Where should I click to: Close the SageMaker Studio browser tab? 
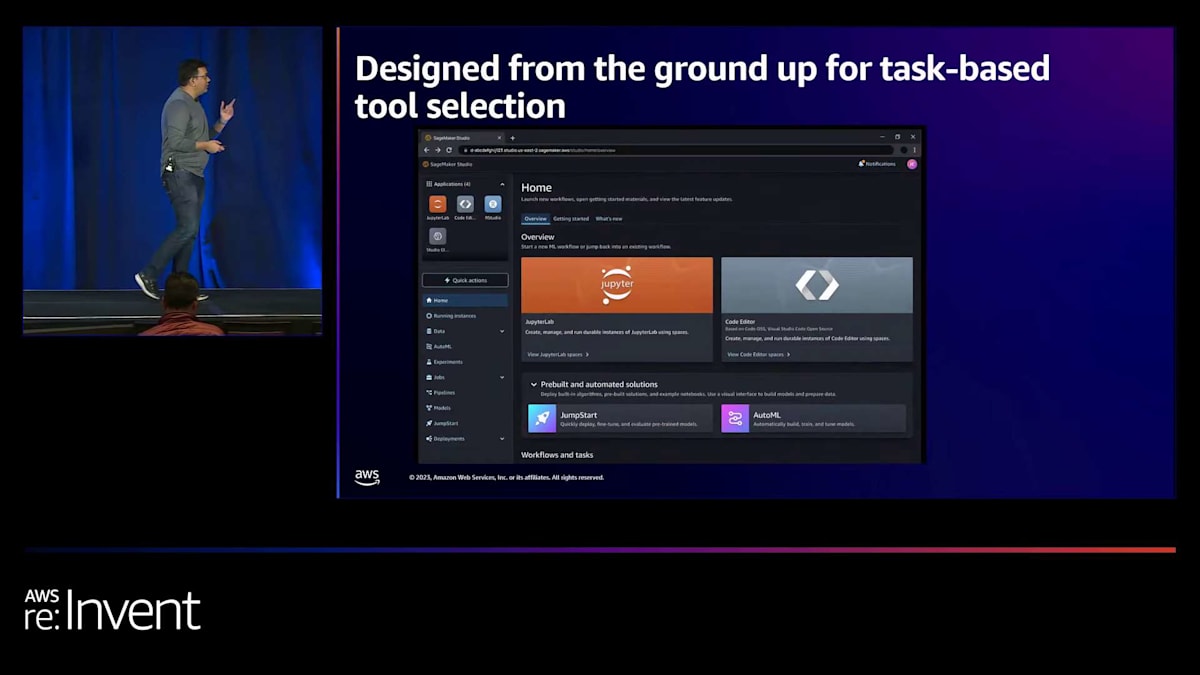coord(499,138)
